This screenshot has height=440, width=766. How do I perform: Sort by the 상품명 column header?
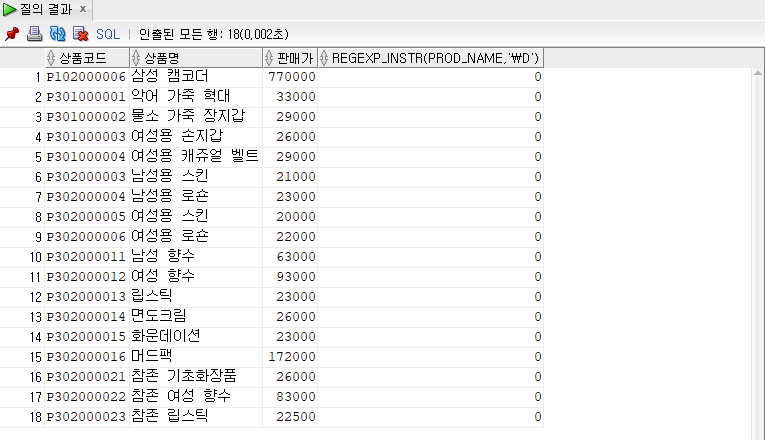(196, 58)
